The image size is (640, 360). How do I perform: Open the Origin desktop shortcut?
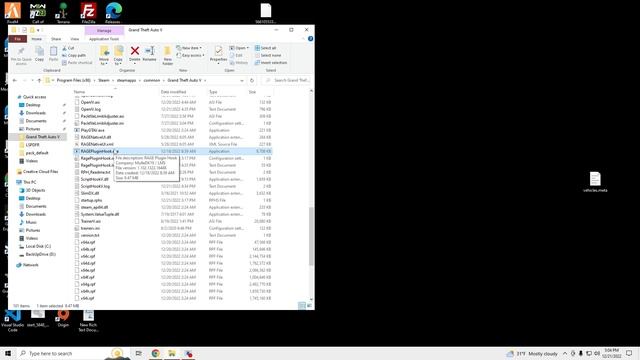click(x=63, y=319)
